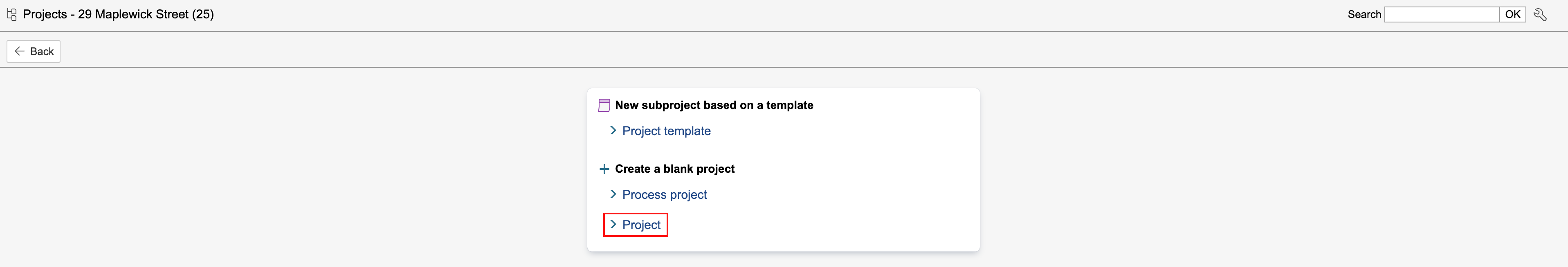Open the wrench settings icon

[1540, 15]
